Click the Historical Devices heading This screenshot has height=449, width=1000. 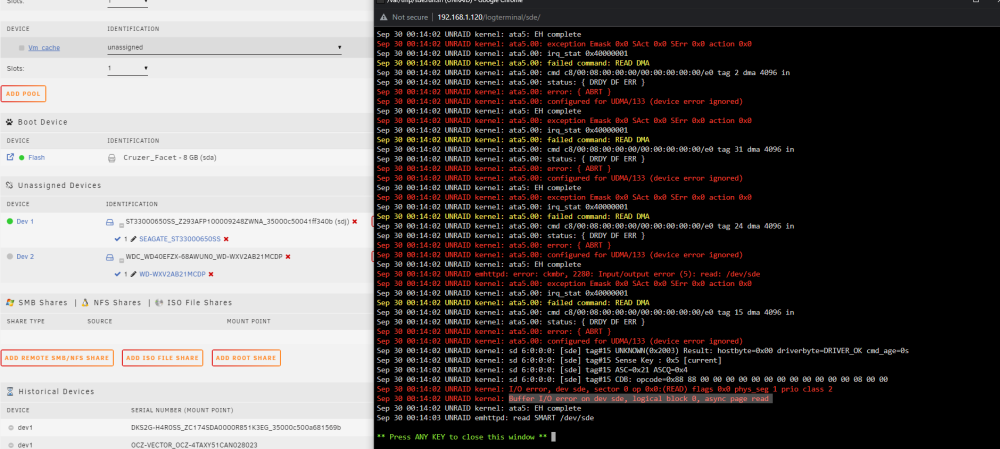pos(56,392)
